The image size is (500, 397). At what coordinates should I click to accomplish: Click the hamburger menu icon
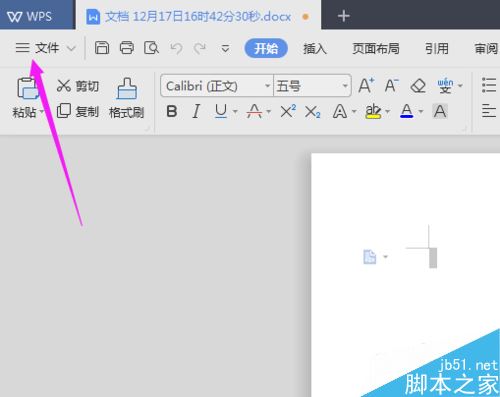click(x=23, y=48)
